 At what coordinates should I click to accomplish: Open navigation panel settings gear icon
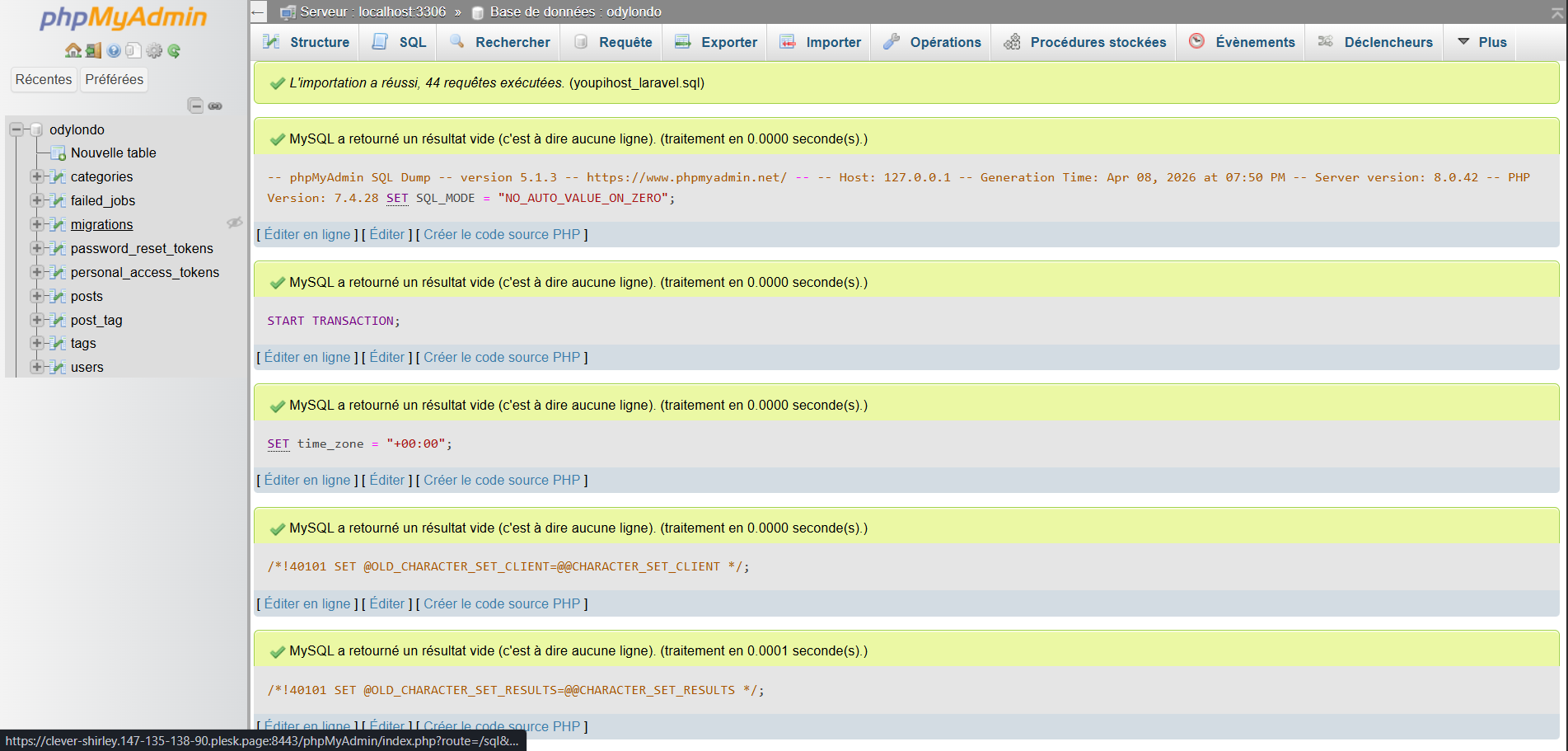coord(154,51)
